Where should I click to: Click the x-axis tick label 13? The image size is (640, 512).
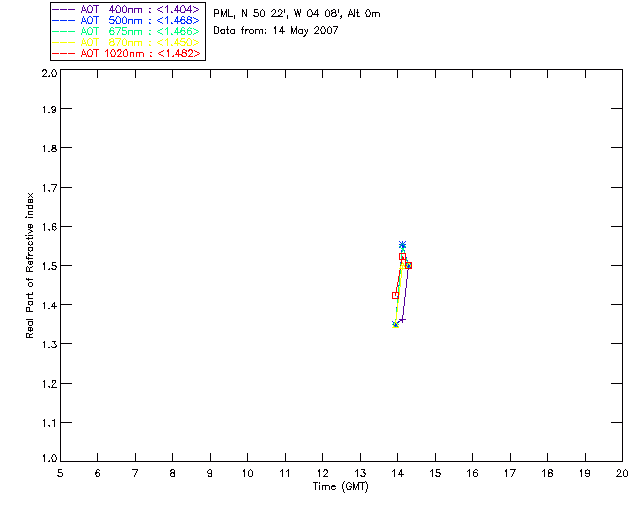click(x=360, y=473)
